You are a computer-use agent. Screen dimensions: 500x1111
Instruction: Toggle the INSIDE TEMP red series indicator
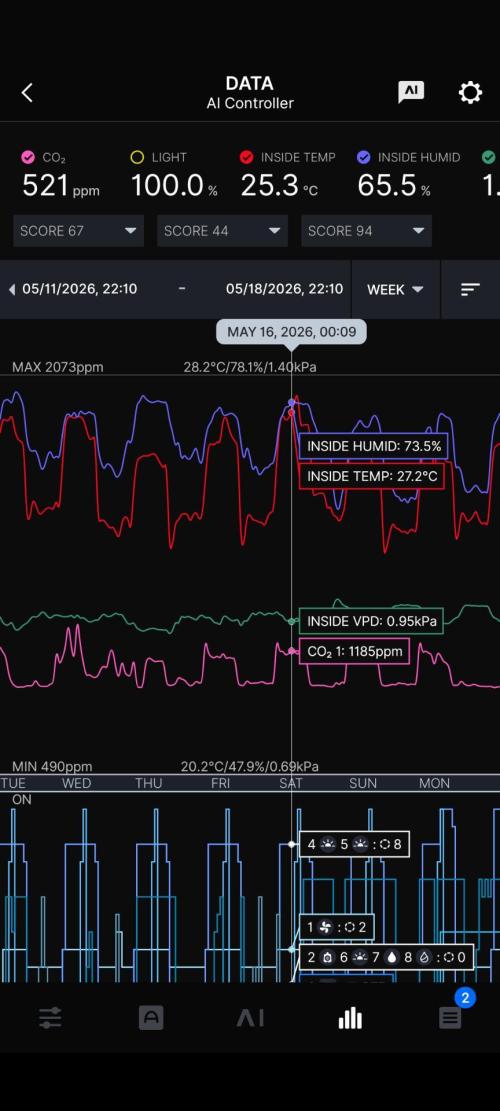point(246,157)
